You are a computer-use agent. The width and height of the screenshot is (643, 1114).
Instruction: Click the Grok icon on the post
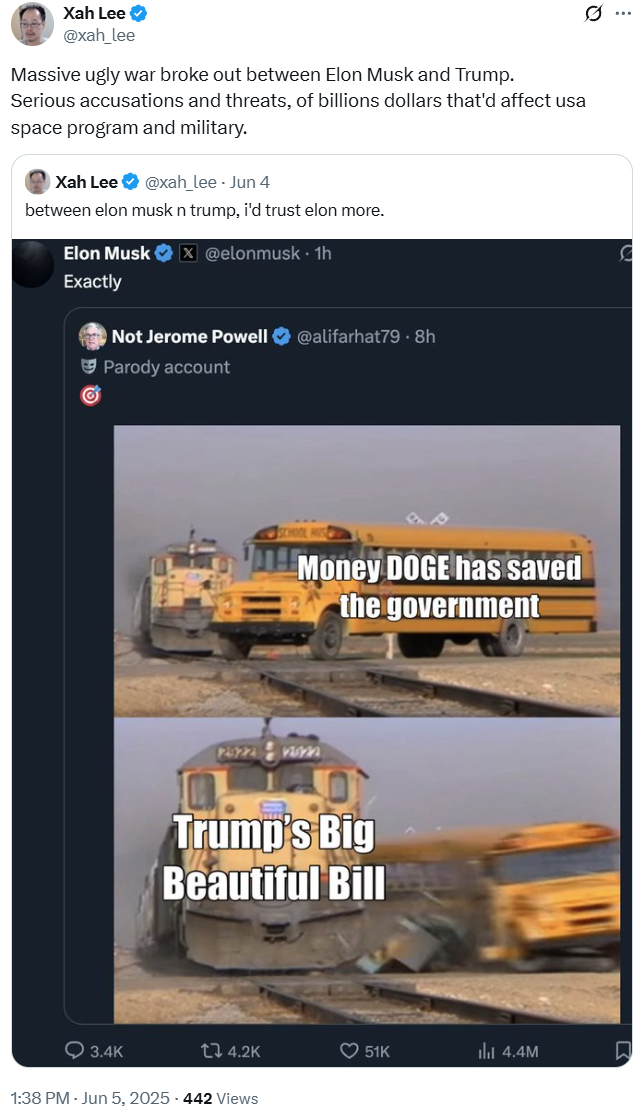pyautogui.click(x=593, y=14)
